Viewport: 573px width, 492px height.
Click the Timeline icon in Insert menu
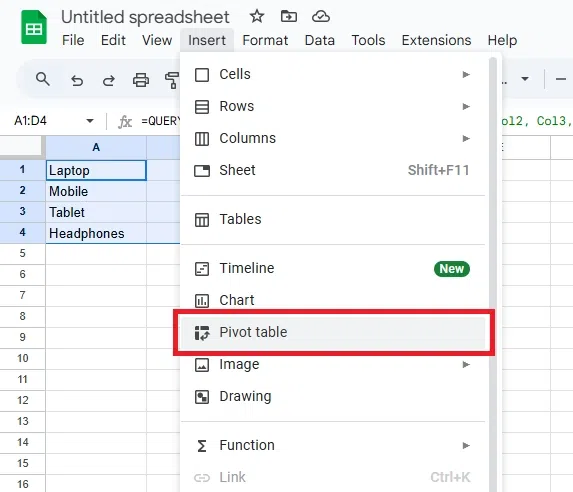coord(202,269)
